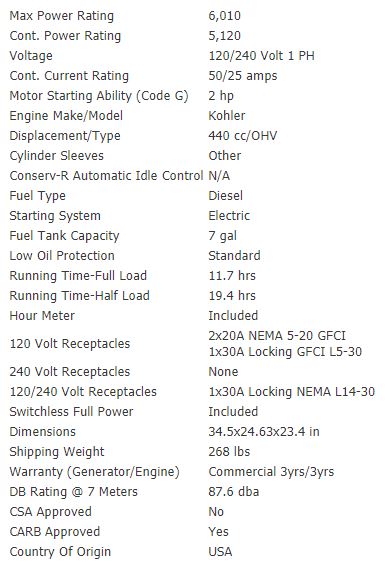Select the 1x30A Locking NEMA L14-30 value

coord(292,392)
